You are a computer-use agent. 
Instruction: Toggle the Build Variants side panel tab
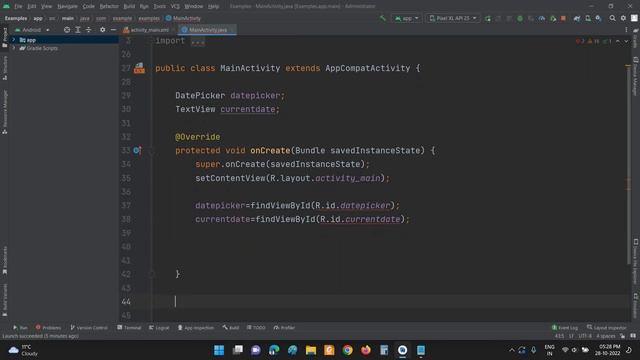(x=5, y=300)
